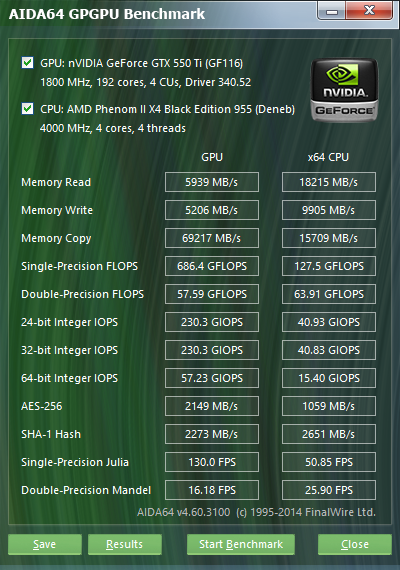Click the NVIDIA GeForce logo

coord(344,90)
